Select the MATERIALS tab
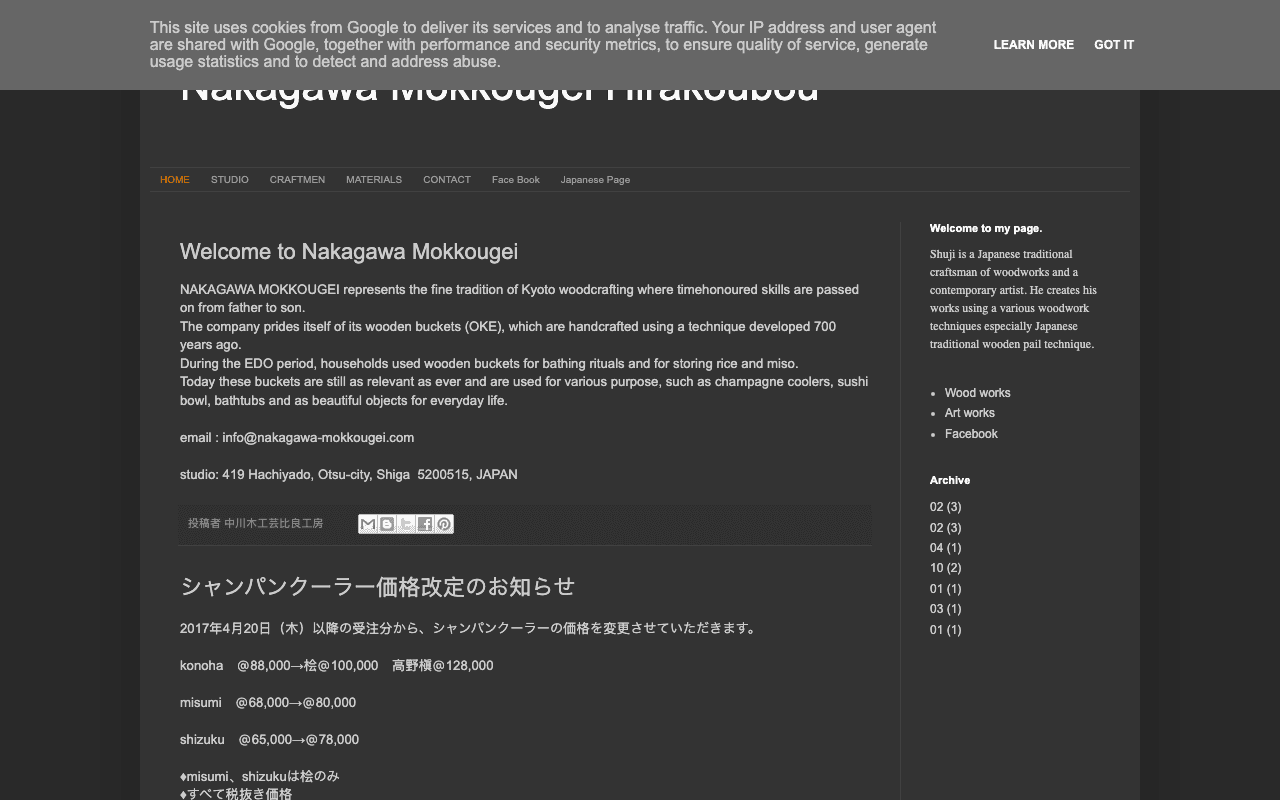 pos(374,180)
